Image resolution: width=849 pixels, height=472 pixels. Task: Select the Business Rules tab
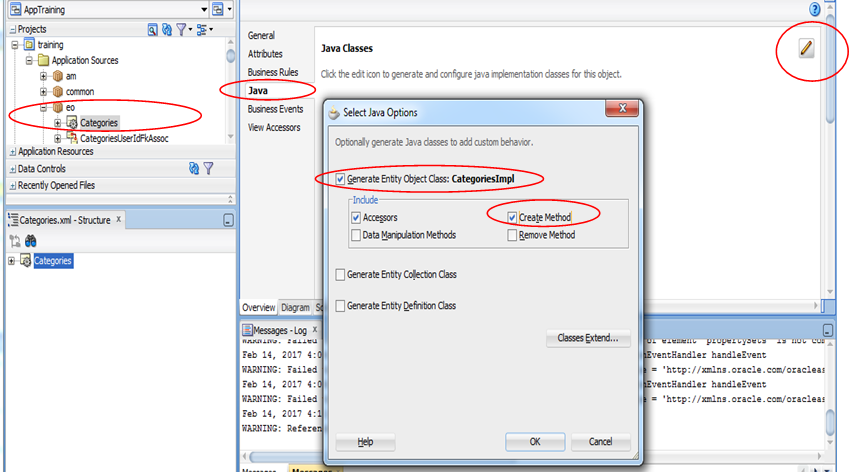coord(273,72)
